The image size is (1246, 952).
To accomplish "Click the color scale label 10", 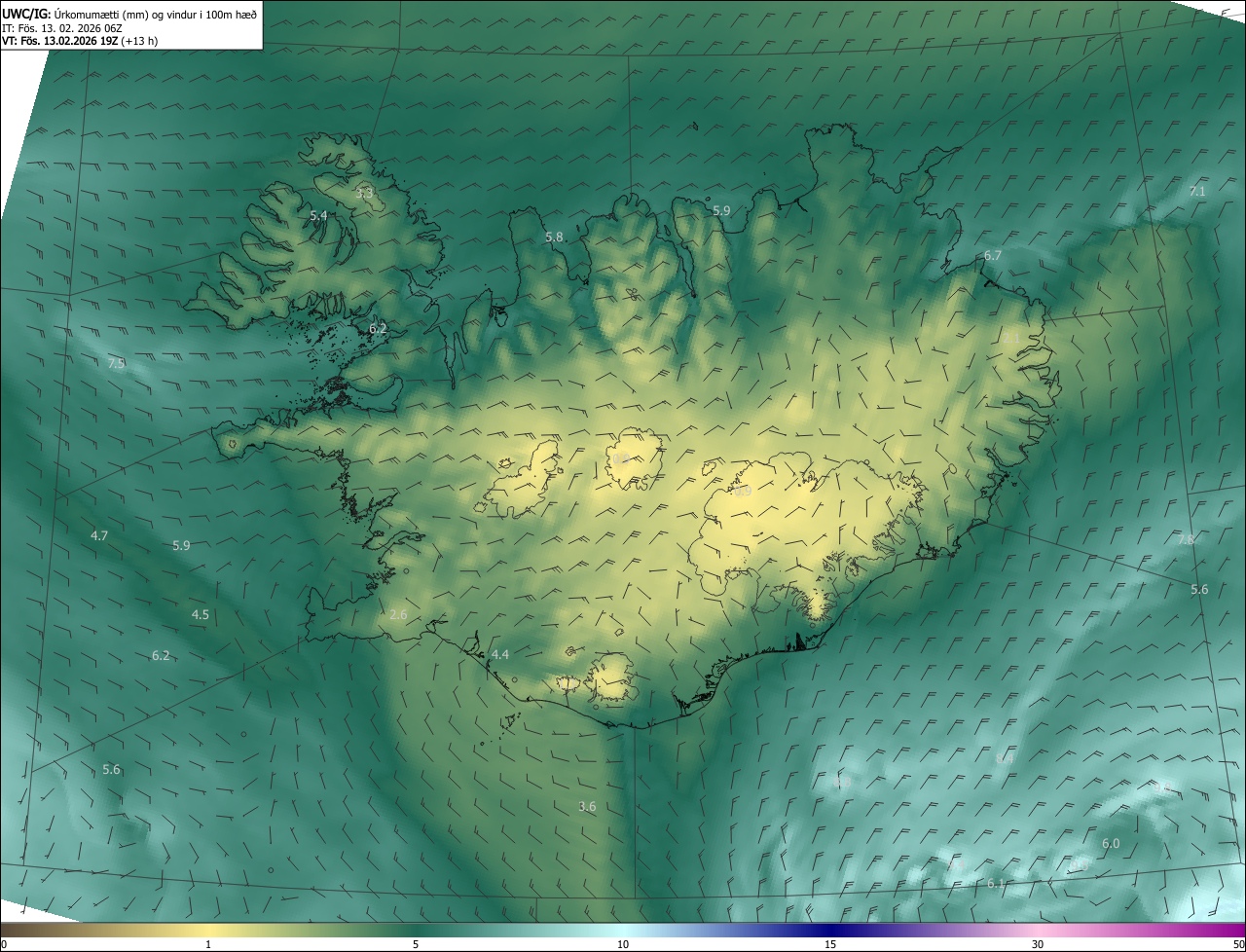I will coord(623,944).
